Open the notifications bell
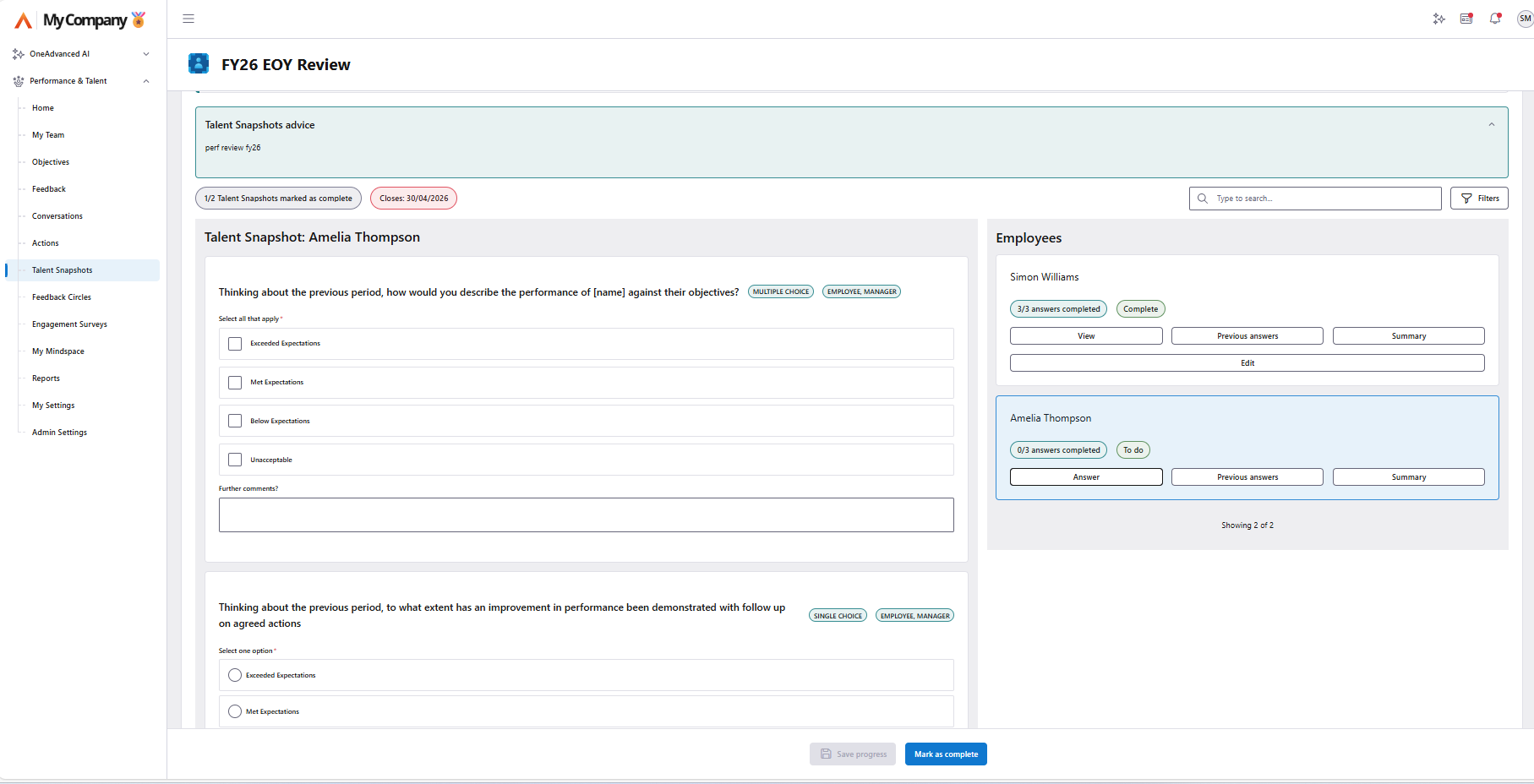This screenshot has width=1534, height=784. point(1495,19)
